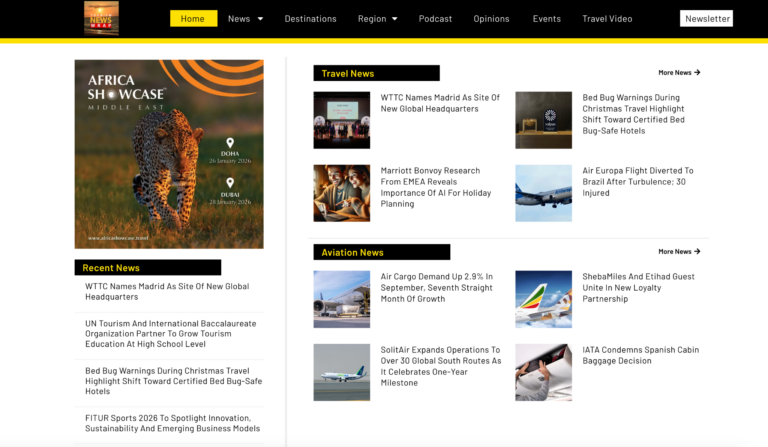Go to the Podcast page
The height and width of the screenshot is (447, 768).
(435, 19)
